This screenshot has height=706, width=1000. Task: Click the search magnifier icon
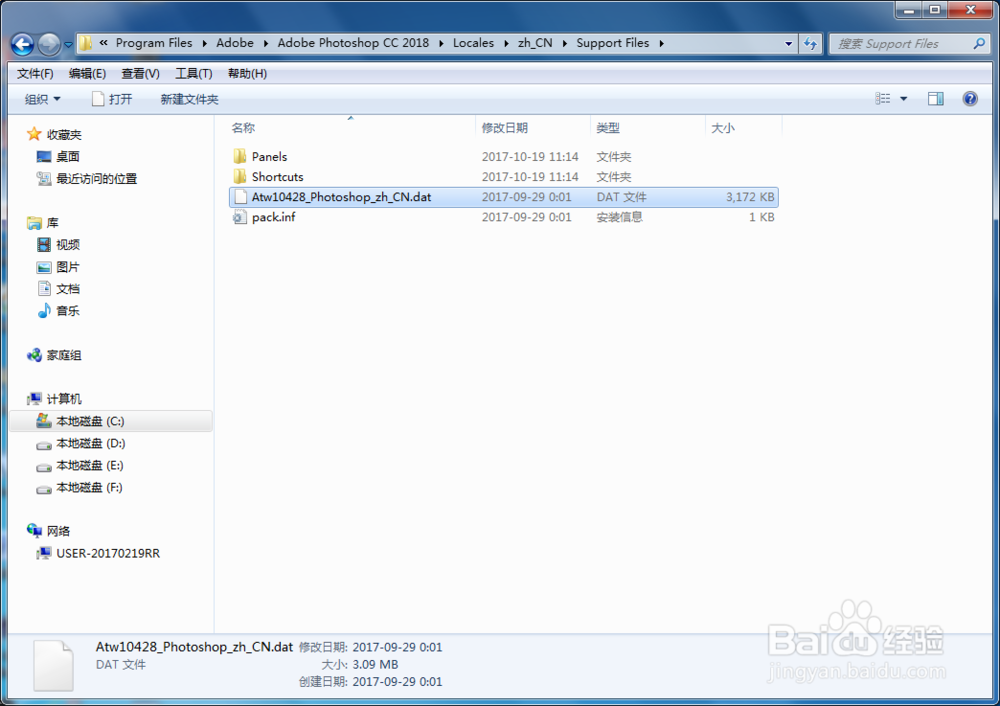(979, 43)
